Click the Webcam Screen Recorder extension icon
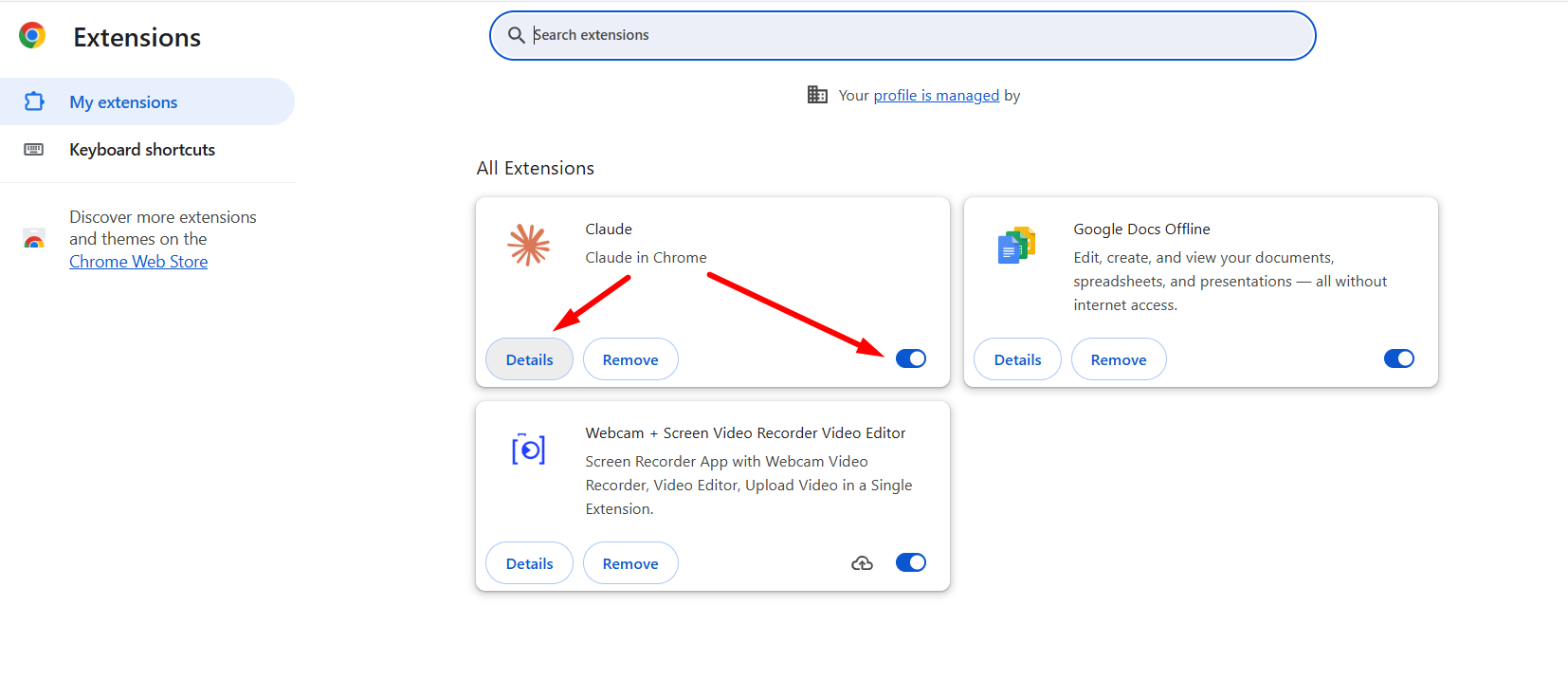The width and height of the screenshot is (1568, 679). [x=528, y=449]
